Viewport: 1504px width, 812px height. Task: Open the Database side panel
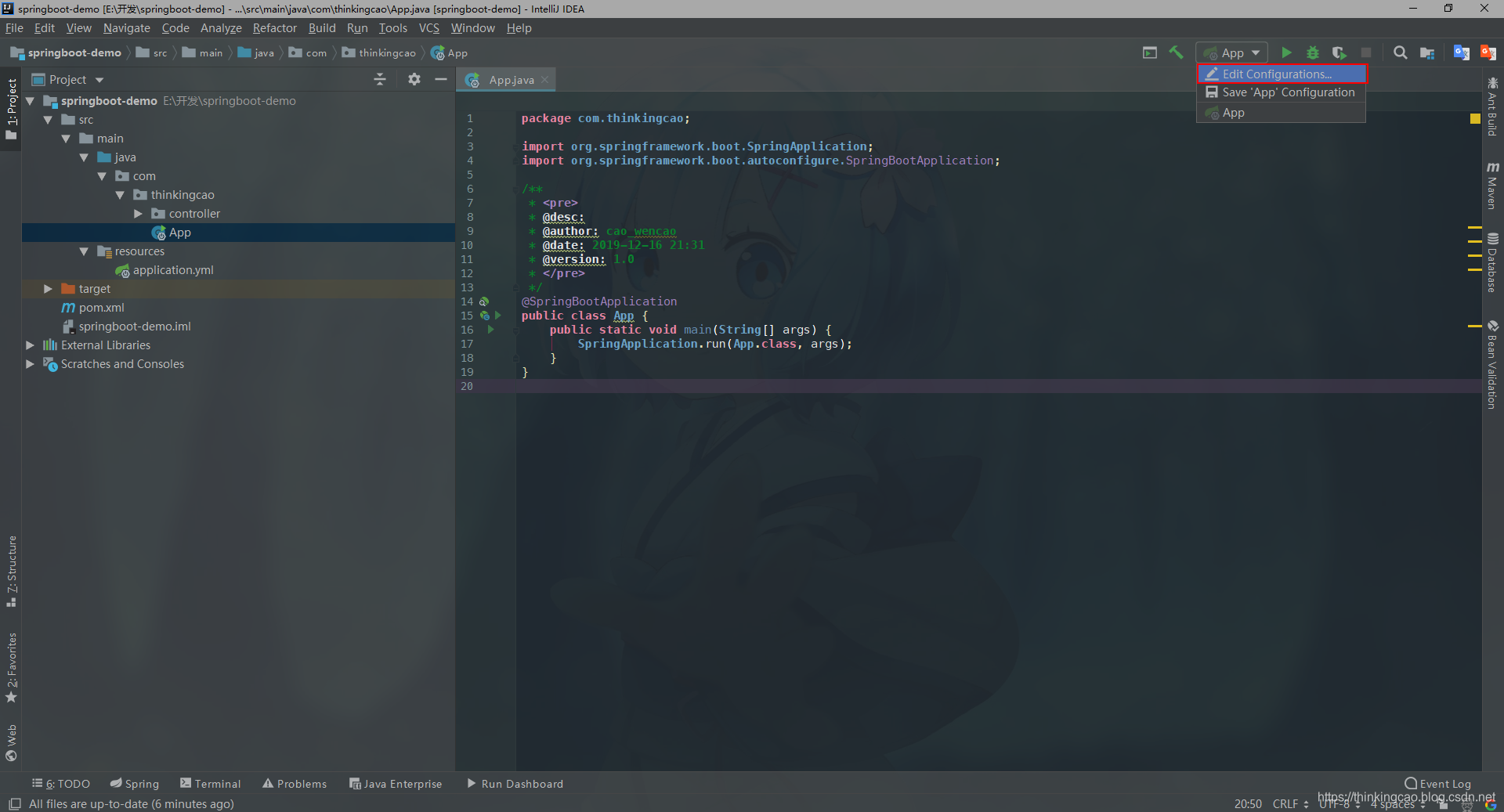[x=1492, y=262]
